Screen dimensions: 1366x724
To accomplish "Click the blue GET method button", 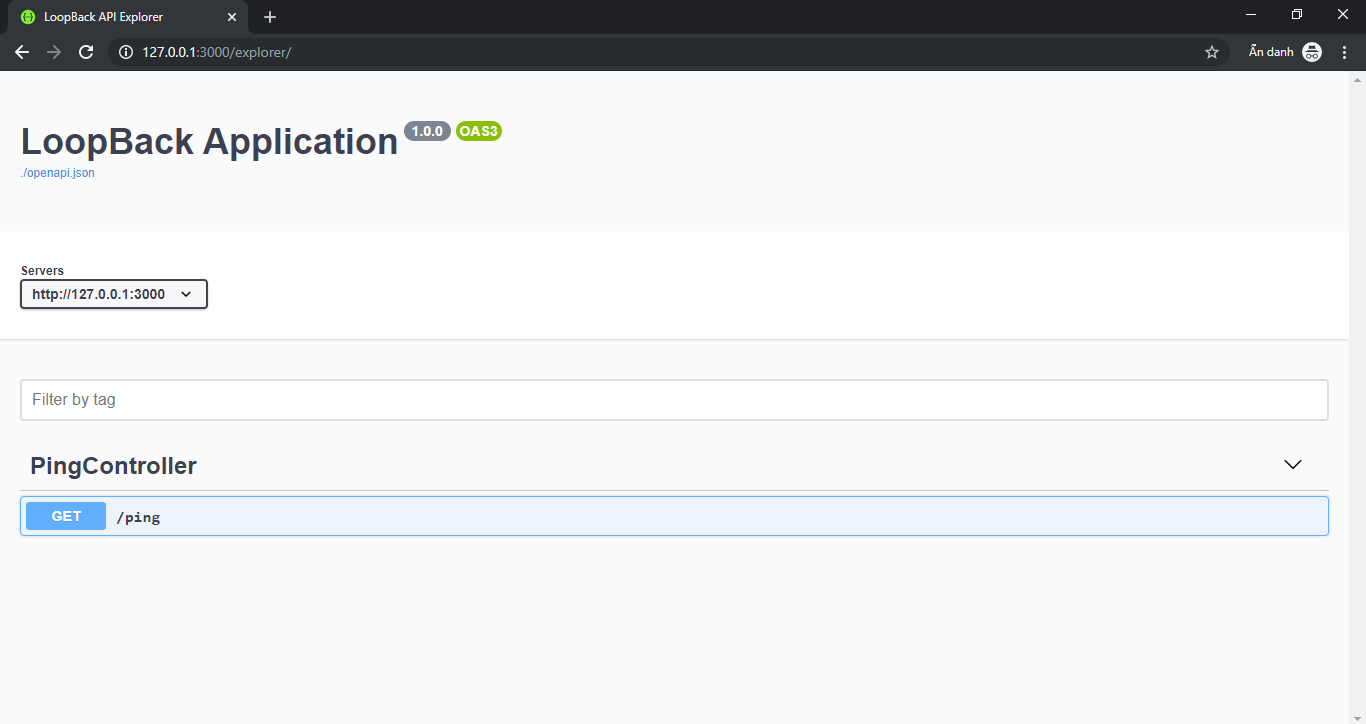I will coord(66,516).
